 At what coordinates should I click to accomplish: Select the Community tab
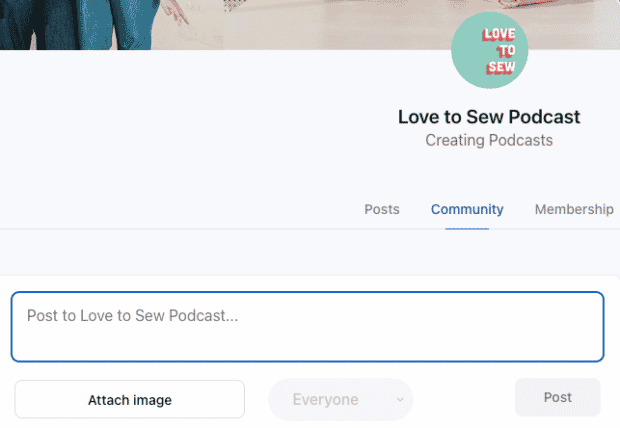click(467, 209)
